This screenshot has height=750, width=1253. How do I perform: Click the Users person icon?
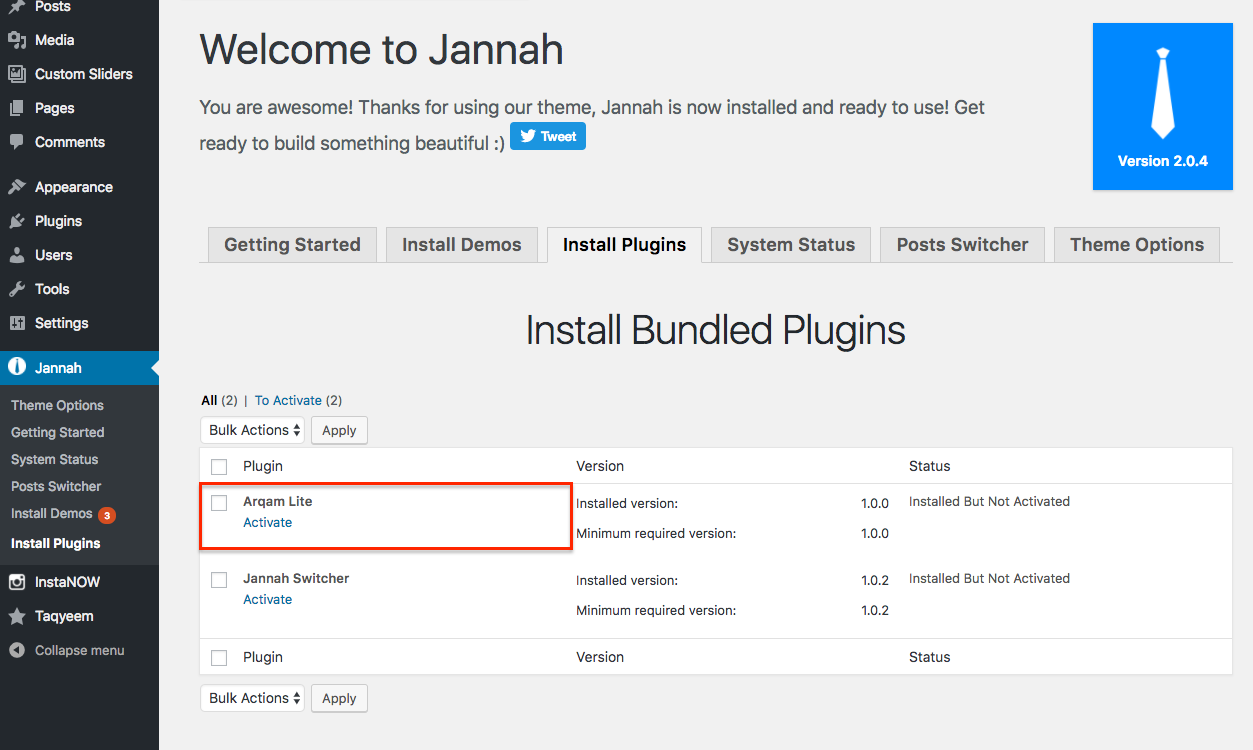(16, 255)
